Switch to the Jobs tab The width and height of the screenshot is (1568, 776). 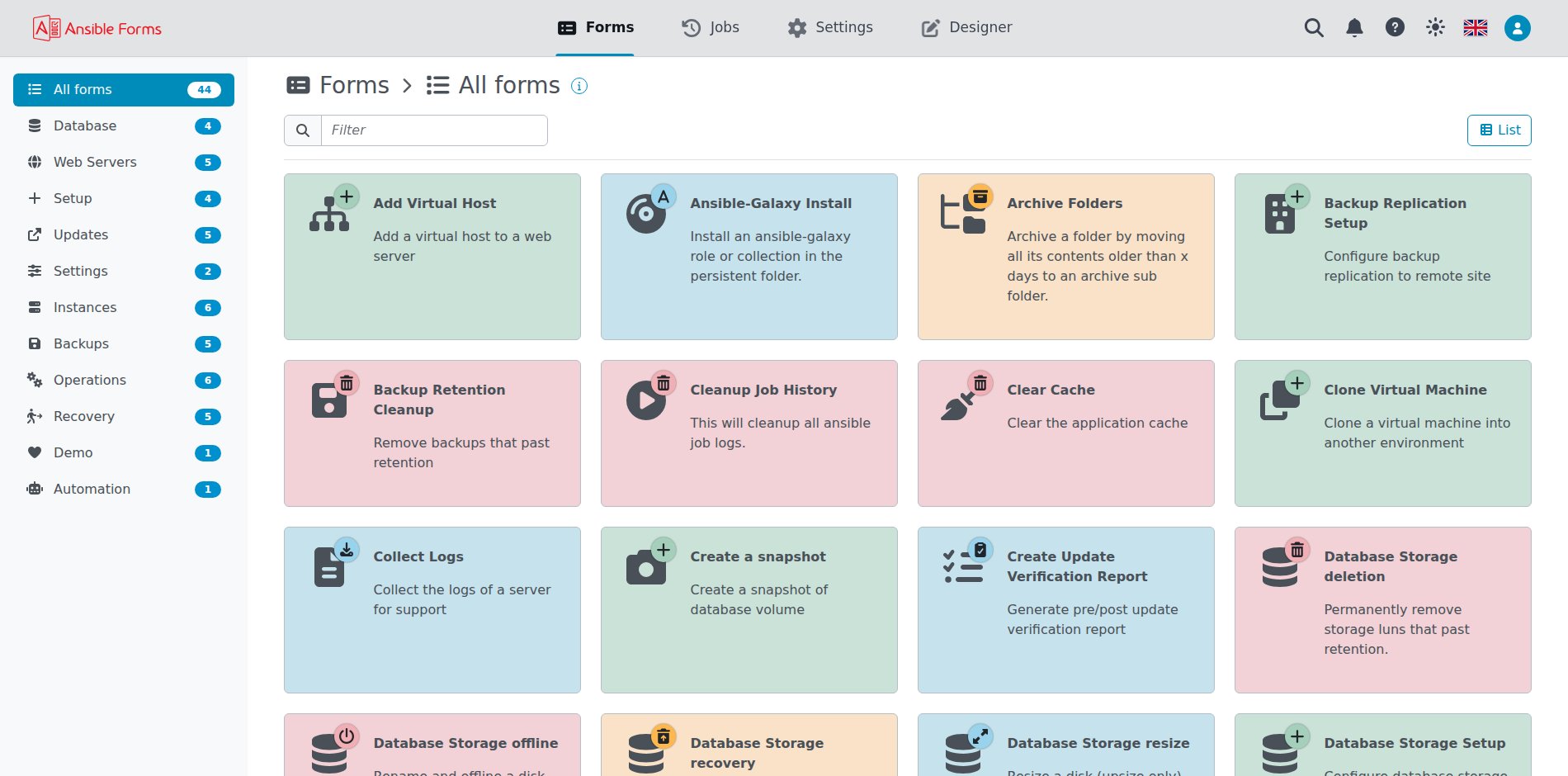tap(711, 27)
